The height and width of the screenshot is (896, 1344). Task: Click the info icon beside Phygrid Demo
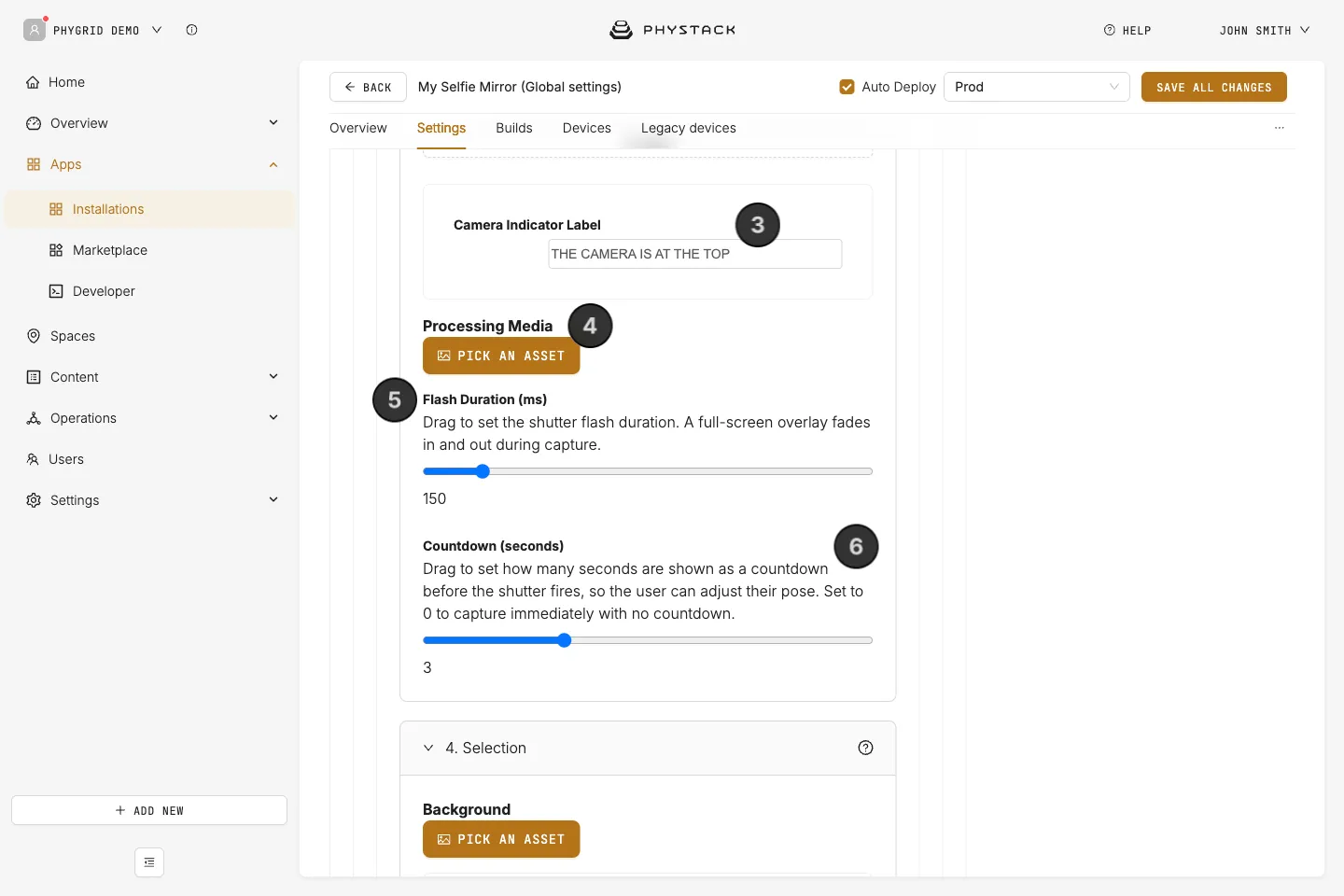[x=191, y=30]
